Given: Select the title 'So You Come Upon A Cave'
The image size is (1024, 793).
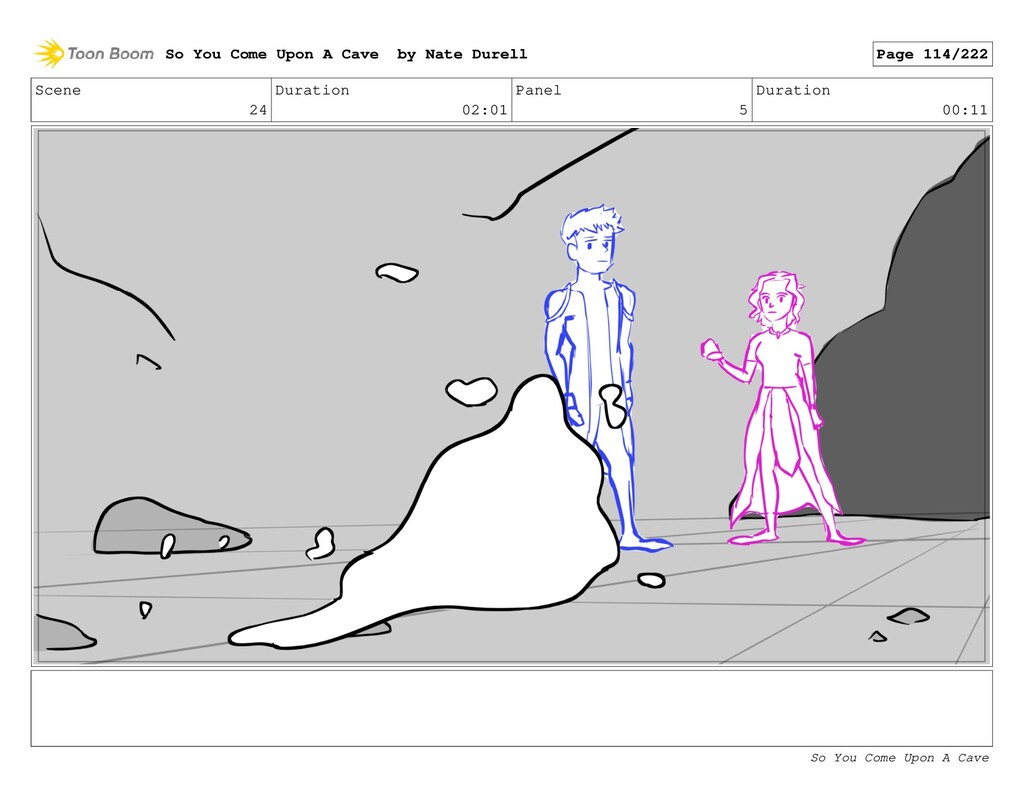Looking at the screenshot, I should pos(272,54).
